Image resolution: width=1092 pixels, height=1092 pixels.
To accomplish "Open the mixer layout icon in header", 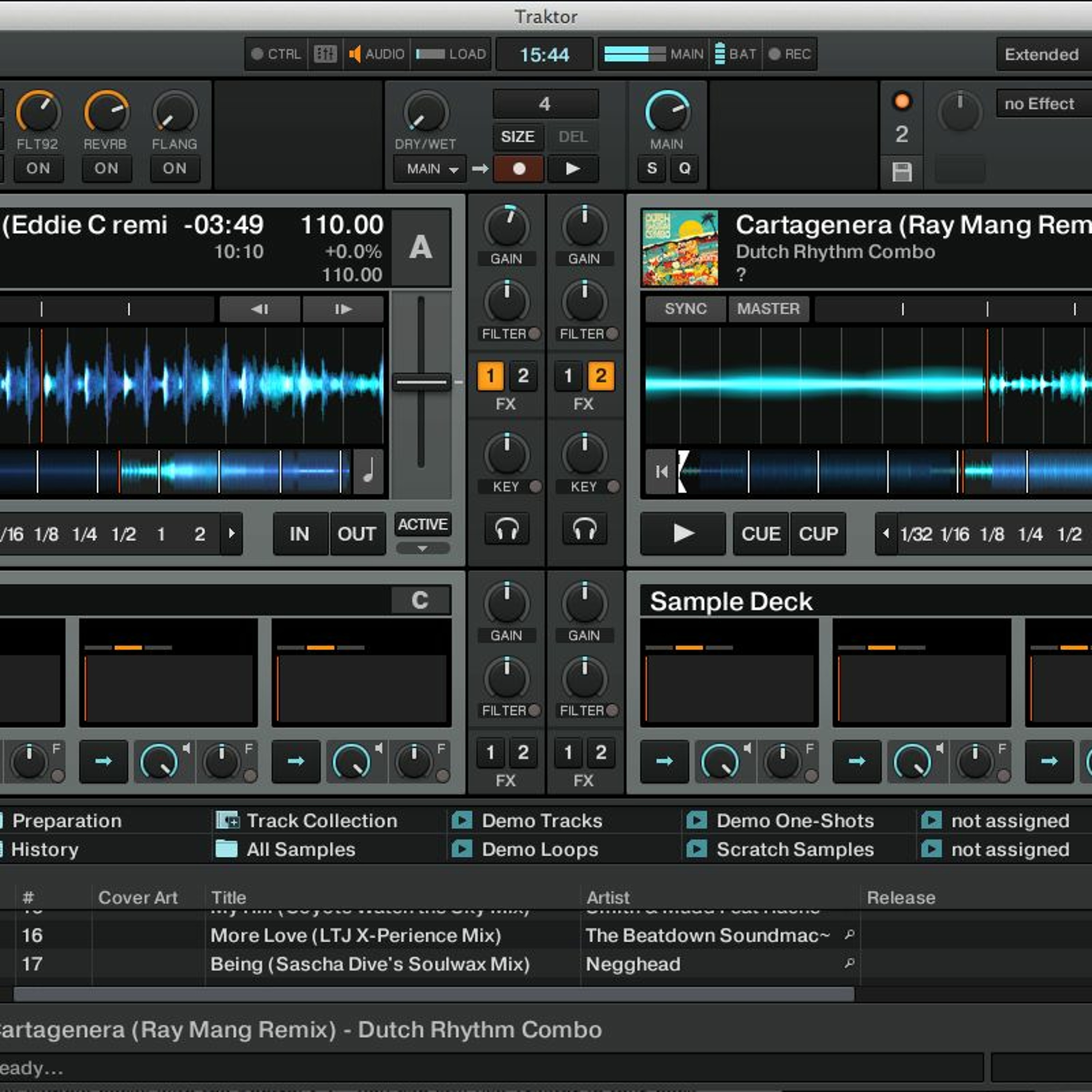I will point(325,54).
